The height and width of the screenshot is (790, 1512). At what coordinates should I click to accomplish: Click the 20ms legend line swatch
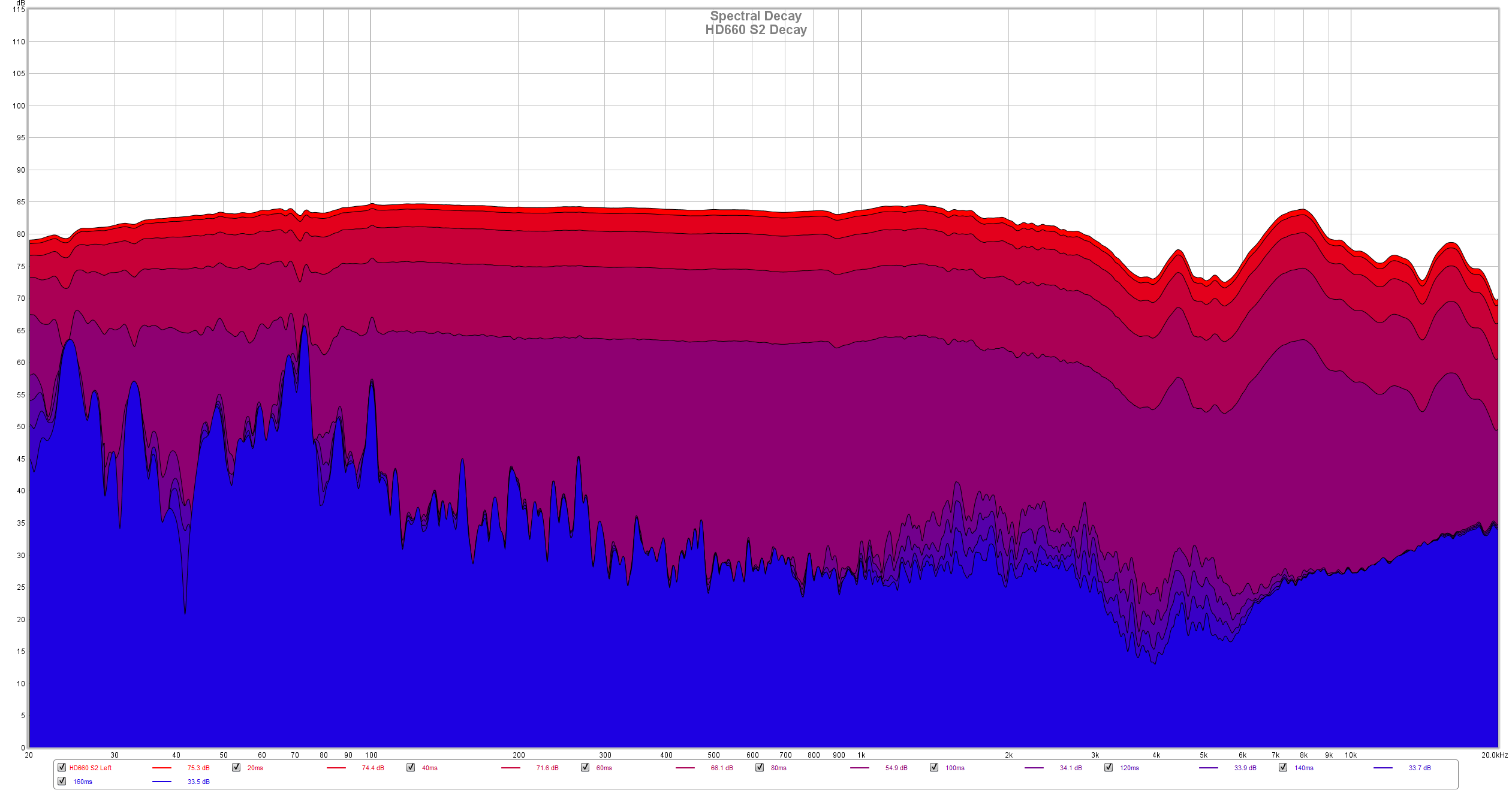(x=336, y=768)
